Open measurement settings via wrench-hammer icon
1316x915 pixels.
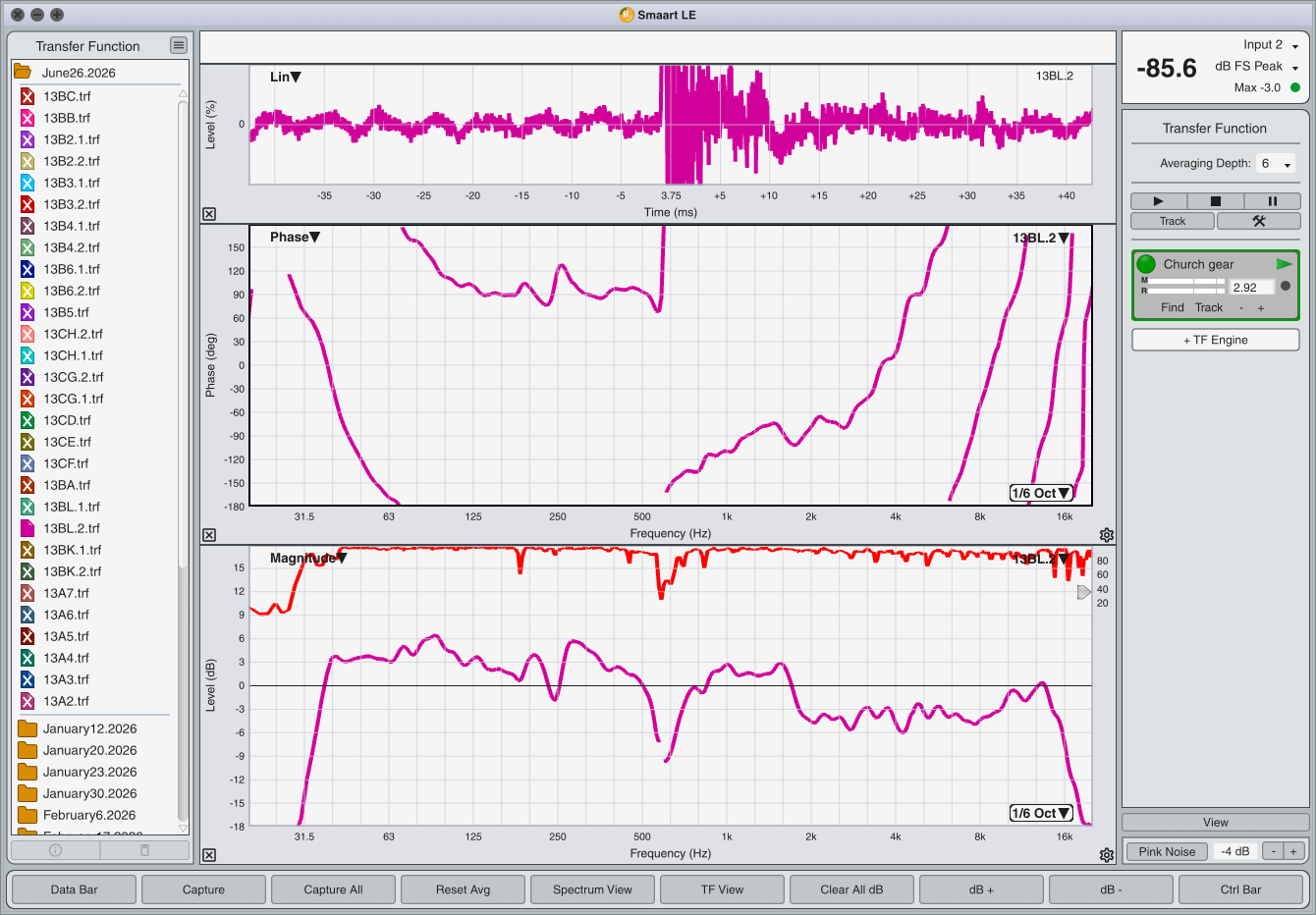(x=1258, y=221)
